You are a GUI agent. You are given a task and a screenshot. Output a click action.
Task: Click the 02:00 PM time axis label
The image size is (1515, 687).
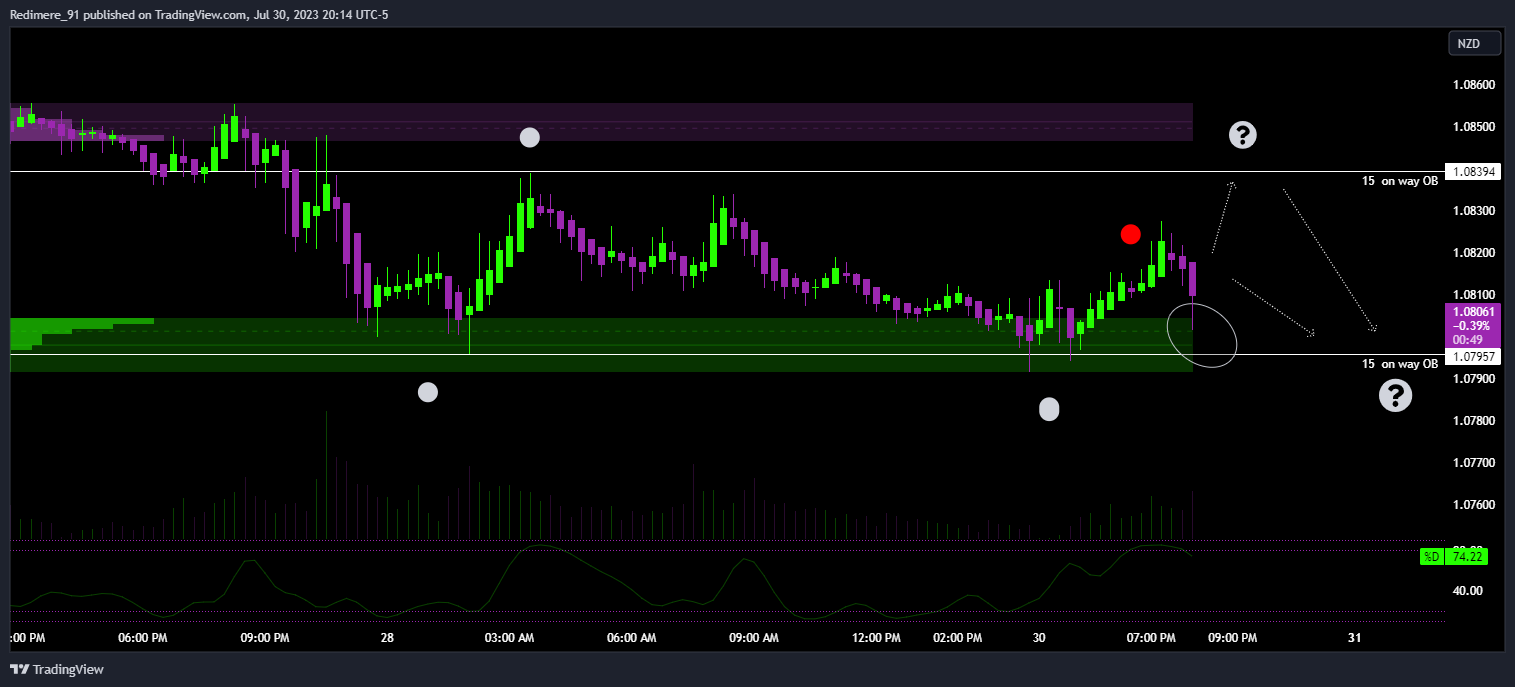click(957, 638)
